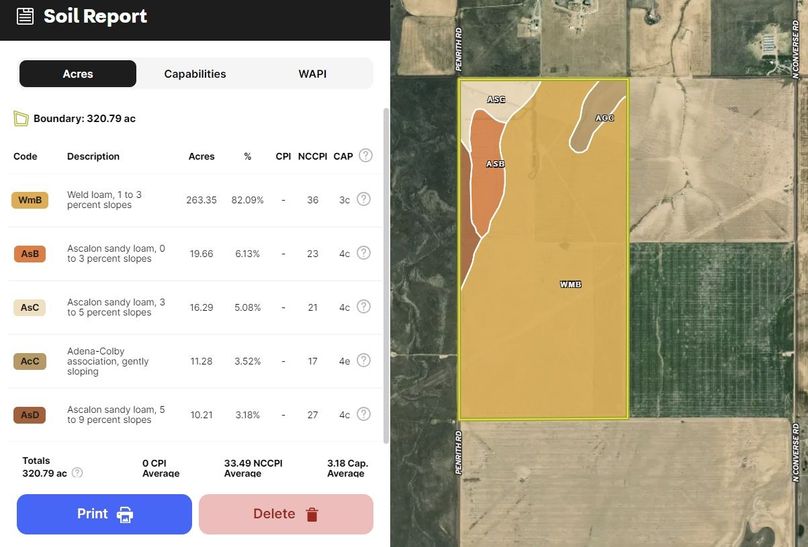Click the AsB orange soil code badge
Image resolution: width=808 pixels, height=547 pixels.
tap(30, 254)
